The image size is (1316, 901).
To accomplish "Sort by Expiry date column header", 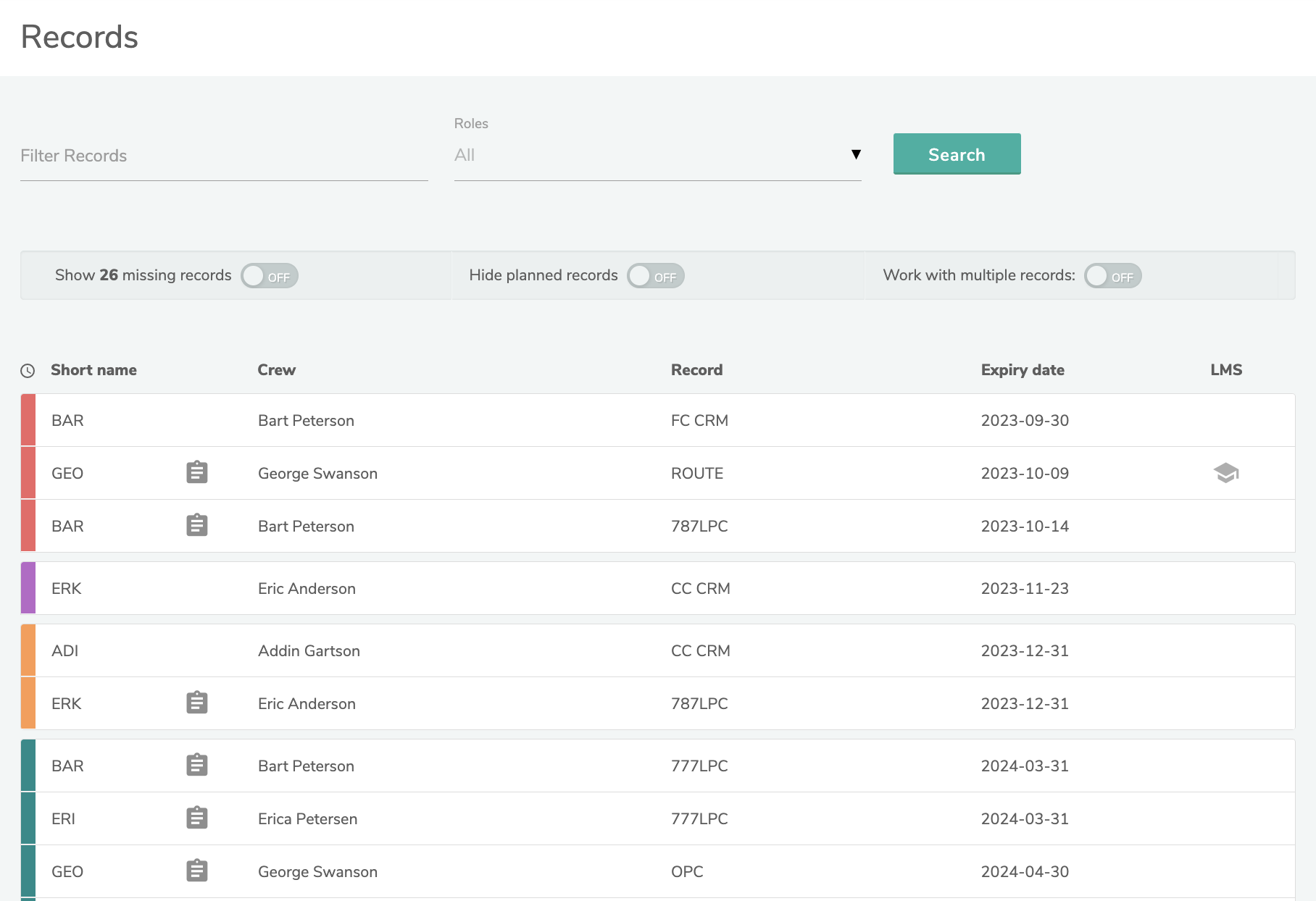I will pyautogui.click(x=1022, y=370).
